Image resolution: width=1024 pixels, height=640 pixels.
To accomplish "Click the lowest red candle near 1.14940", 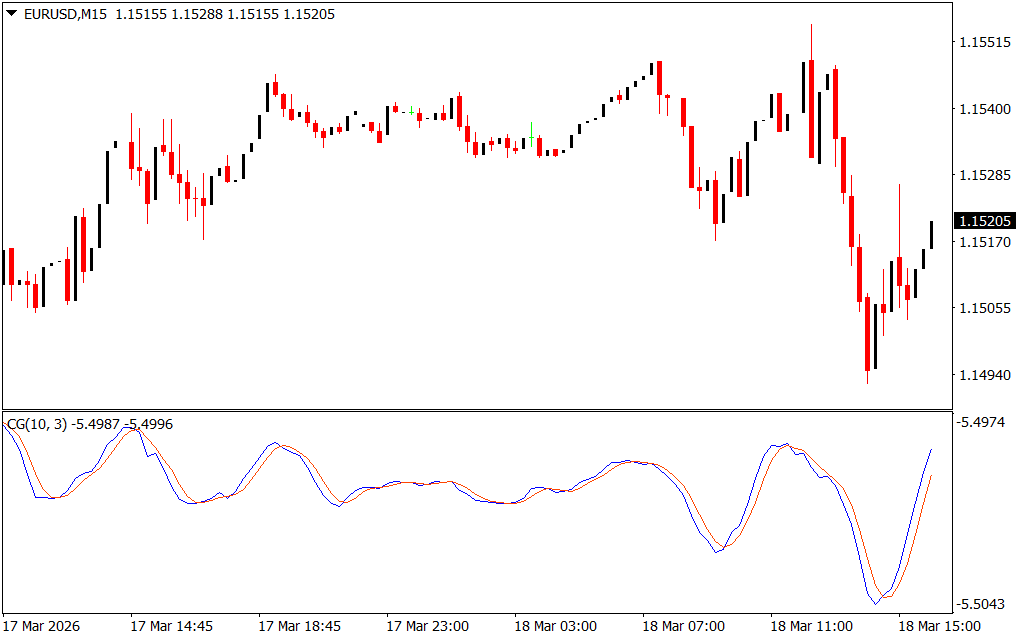I will point(867,335).
